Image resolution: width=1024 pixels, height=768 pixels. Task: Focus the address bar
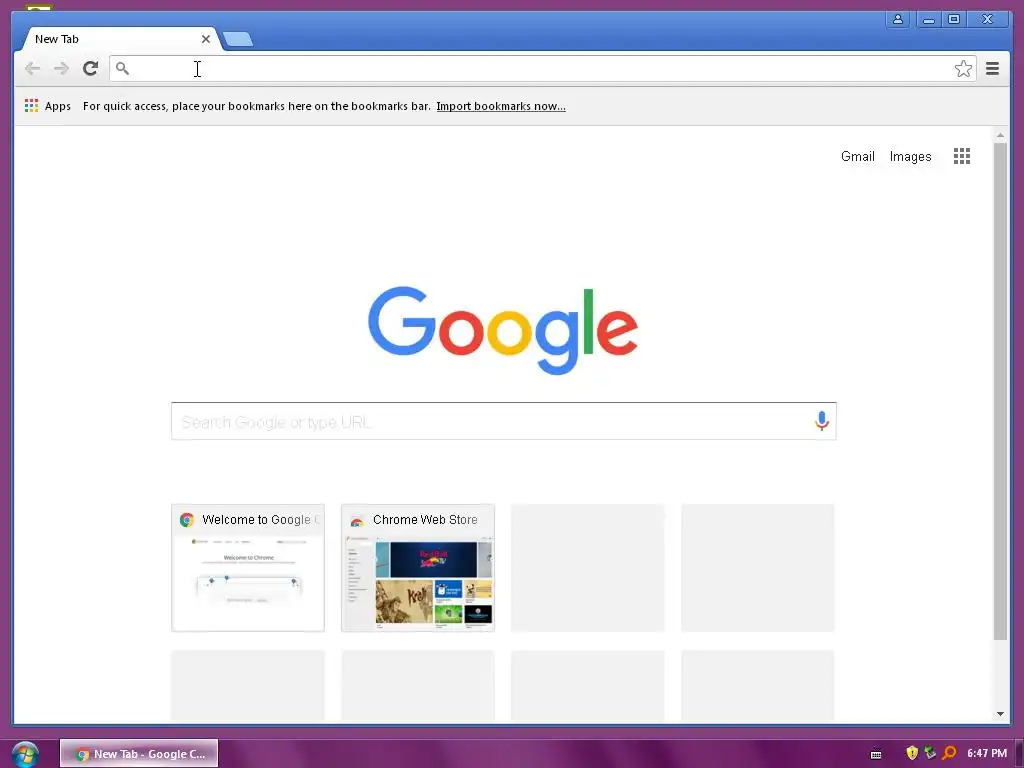pyautogui.click(x=543, y=69)
